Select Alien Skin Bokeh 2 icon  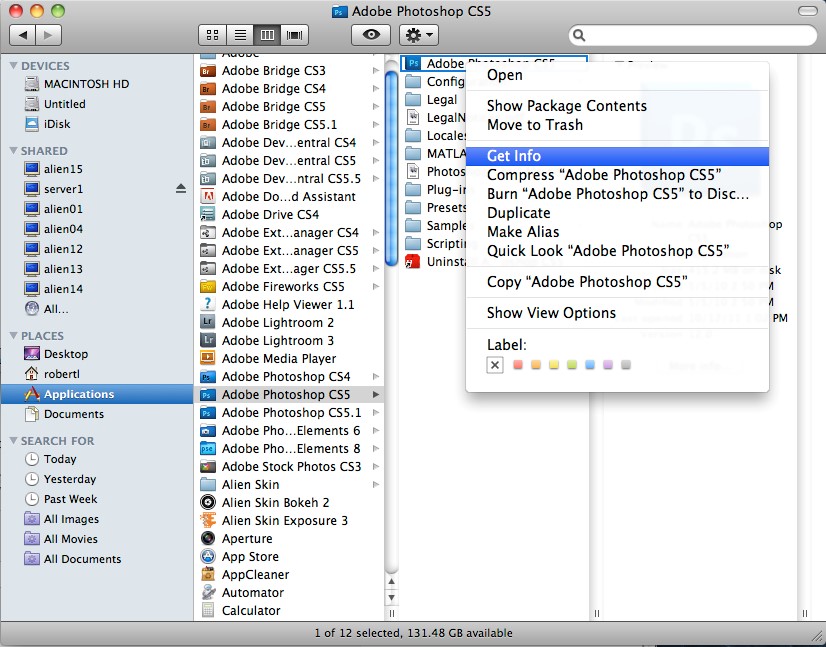click(x=208, y=503)
